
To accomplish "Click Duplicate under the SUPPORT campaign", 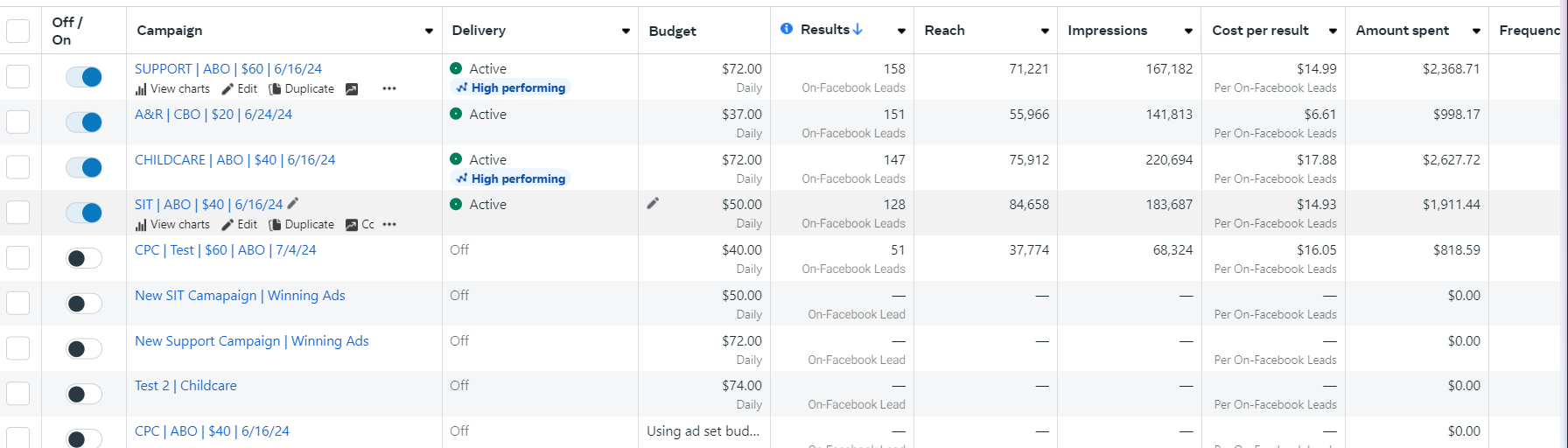I will [301, 89].
